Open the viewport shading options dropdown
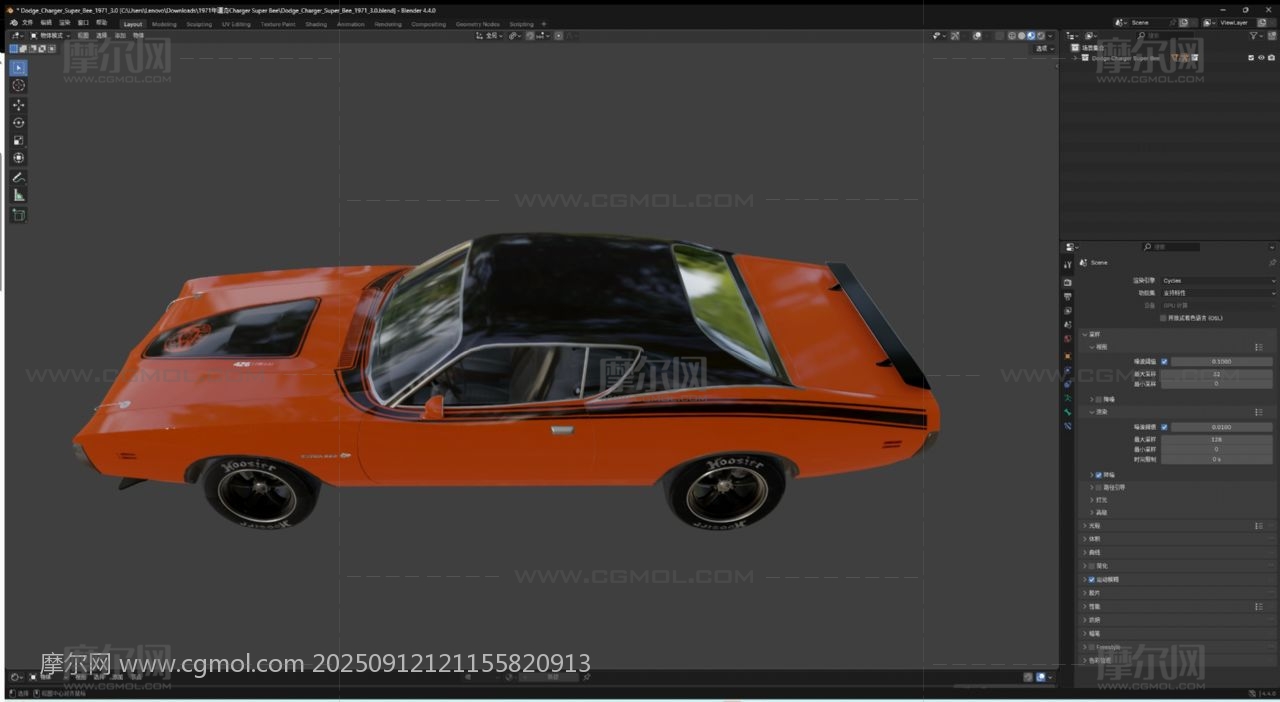This screenshot has width=1280, height=702. (1051, 36)
